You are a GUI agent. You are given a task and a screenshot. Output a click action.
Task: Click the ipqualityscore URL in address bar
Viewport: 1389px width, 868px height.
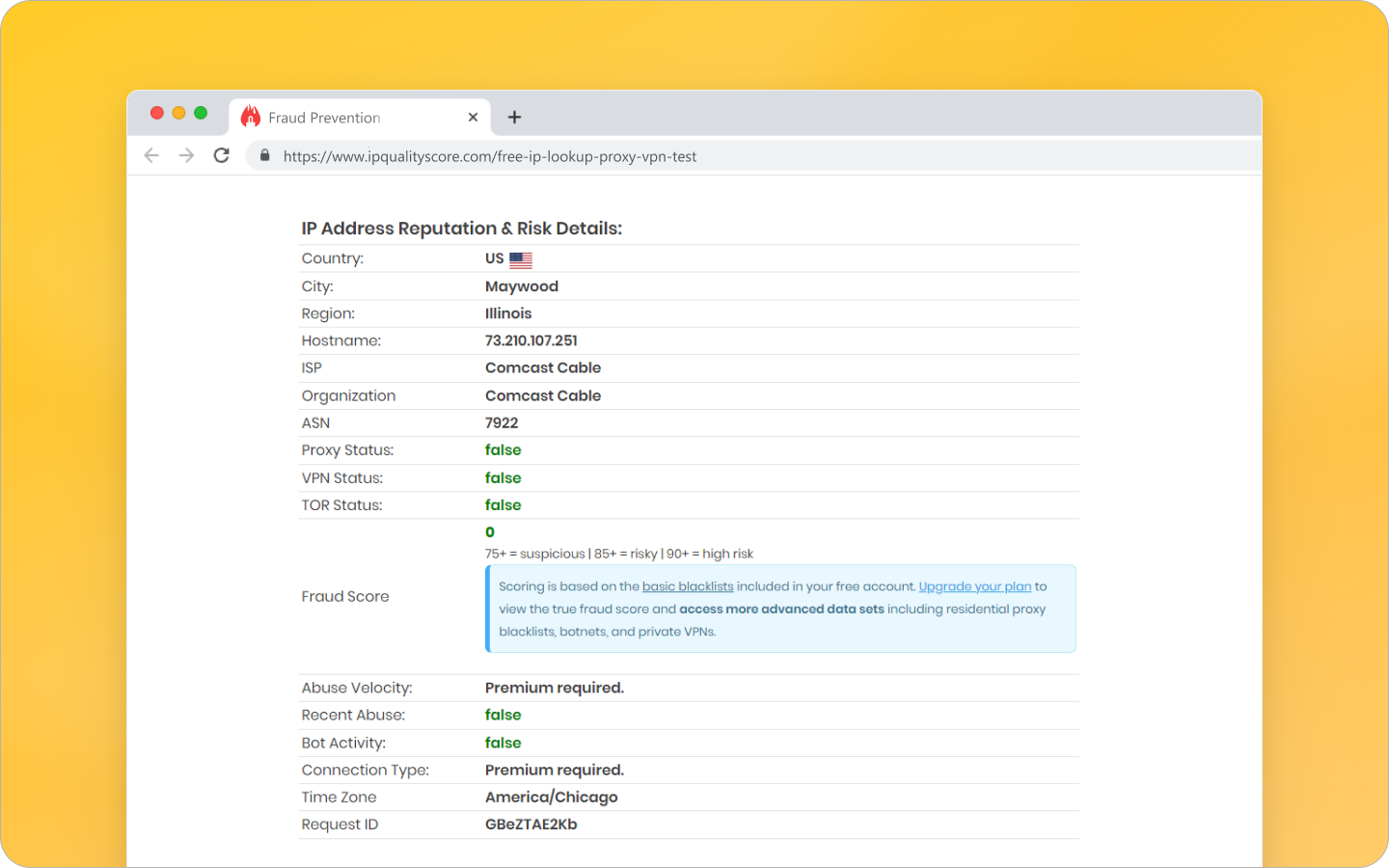(x=490, y=156)
